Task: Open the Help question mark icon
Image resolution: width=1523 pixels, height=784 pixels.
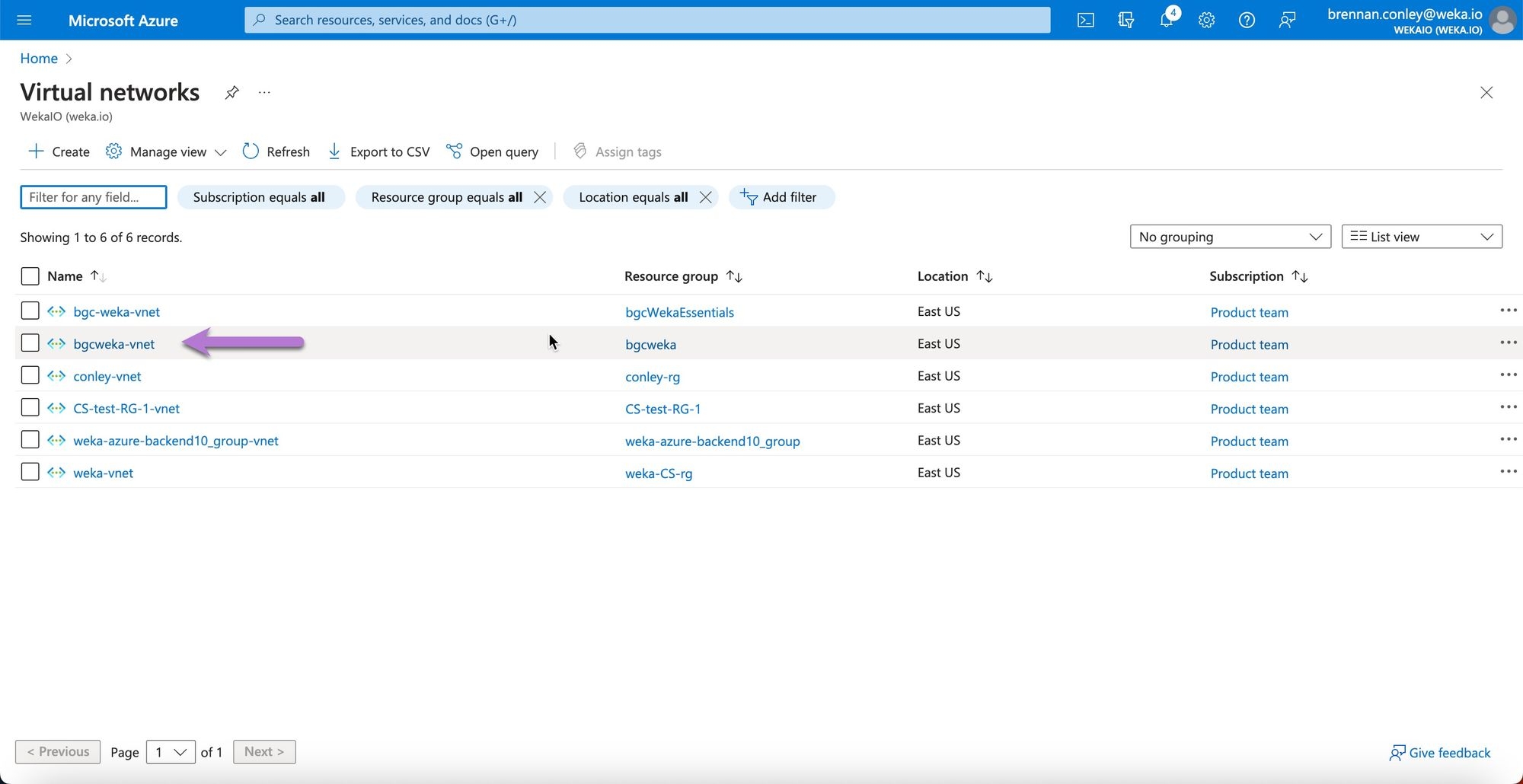Action: point(1247,21)
